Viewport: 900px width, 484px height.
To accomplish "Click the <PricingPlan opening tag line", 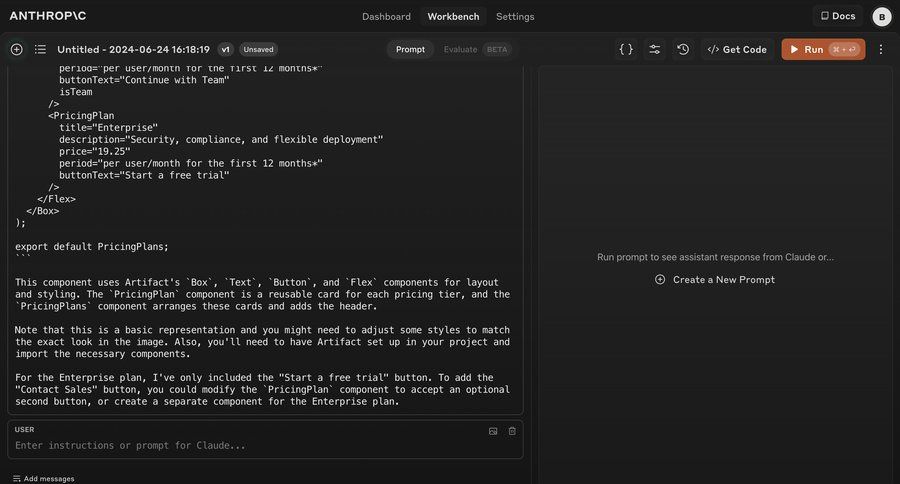I will 81,115.
